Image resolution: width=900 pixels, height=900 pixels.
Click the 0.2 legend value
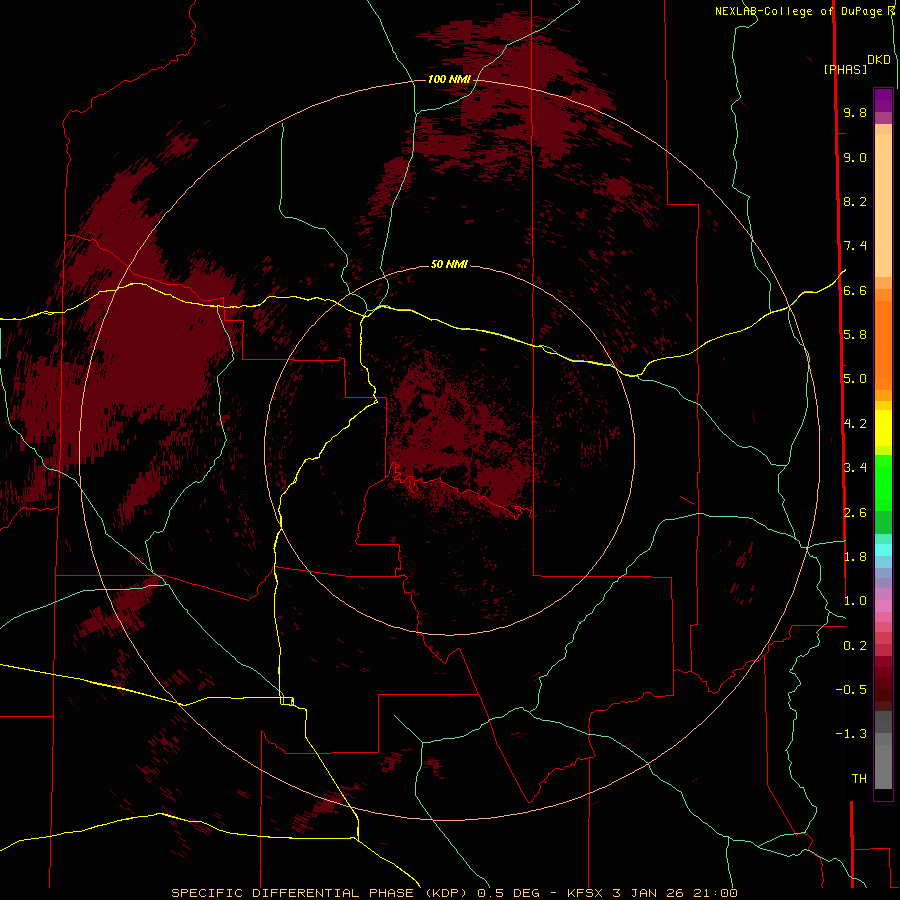click(855, 646)
